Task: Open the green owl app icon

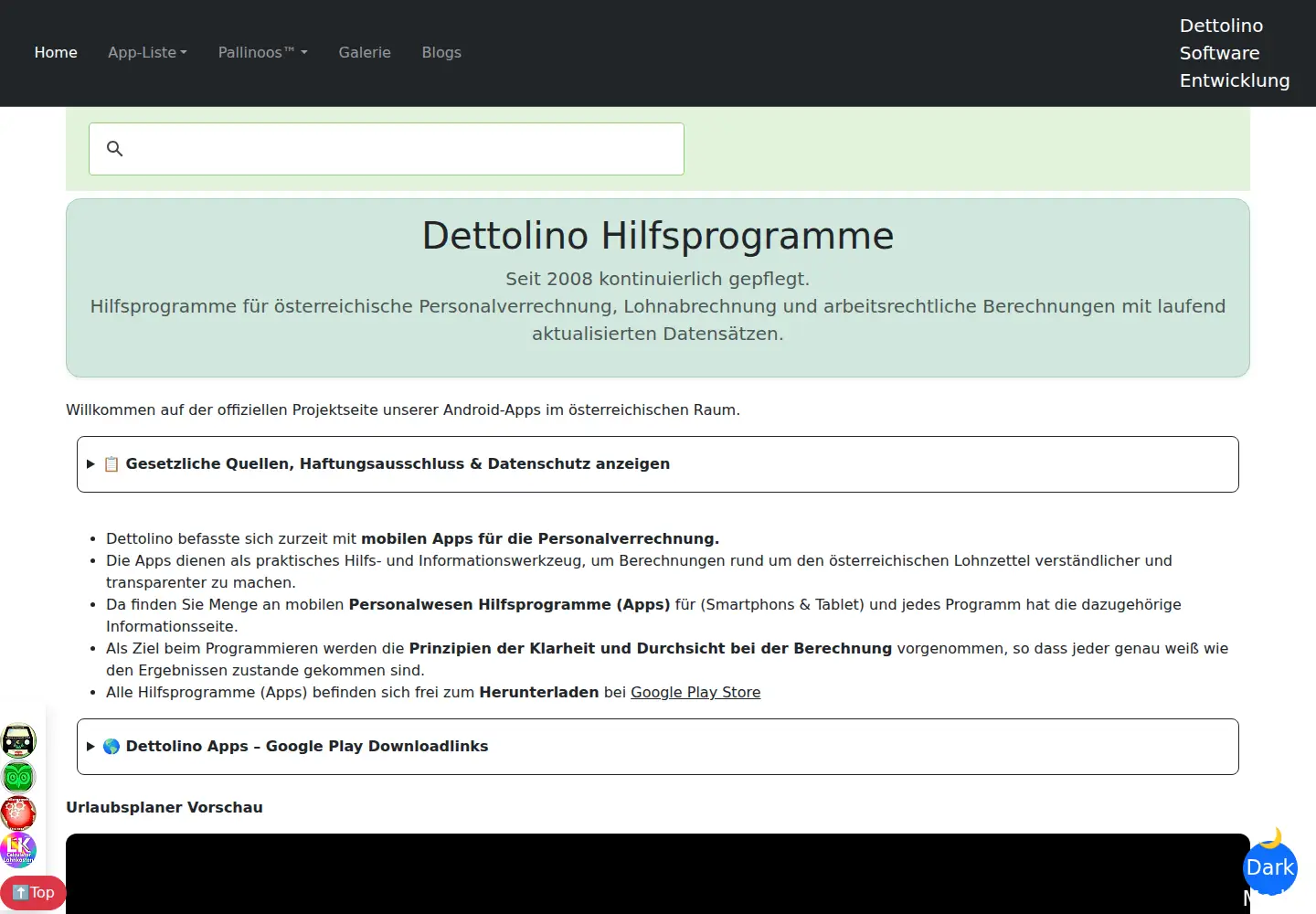Action: point(18,777)
